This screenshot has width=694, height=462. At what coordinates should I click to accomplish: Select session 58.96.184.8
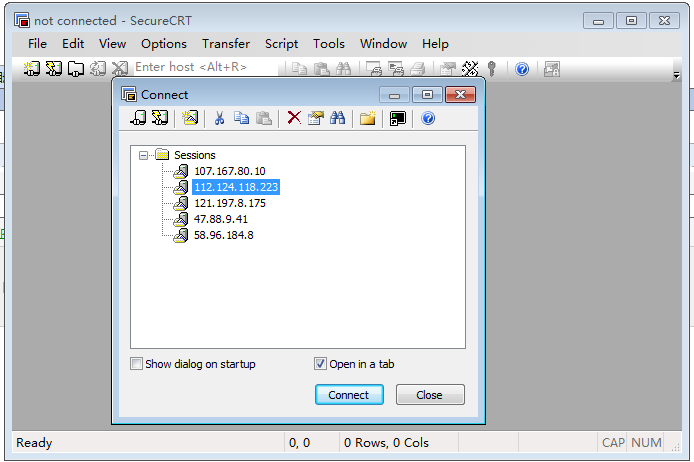click(x=224, y=235)
